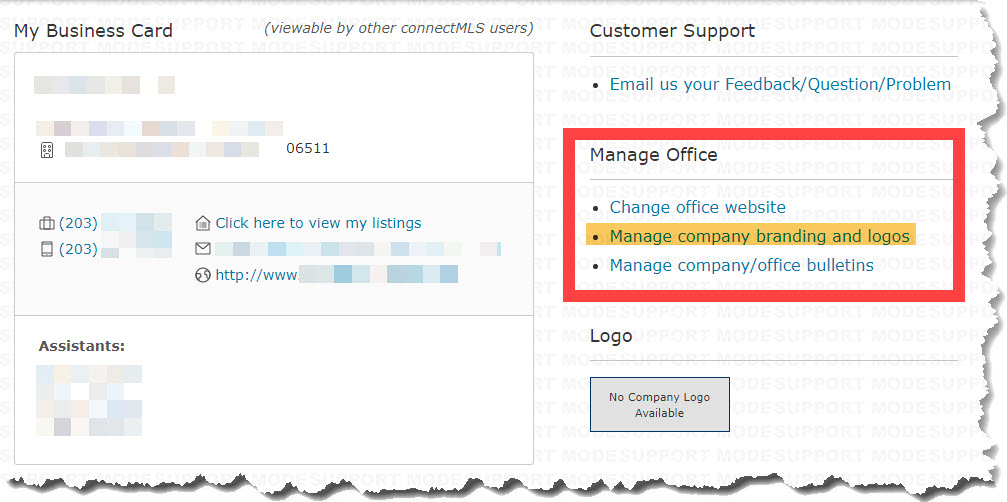Click the briefcase work phone icon
The height and width of the screenshot is (502, 1007).
[47, 223]
